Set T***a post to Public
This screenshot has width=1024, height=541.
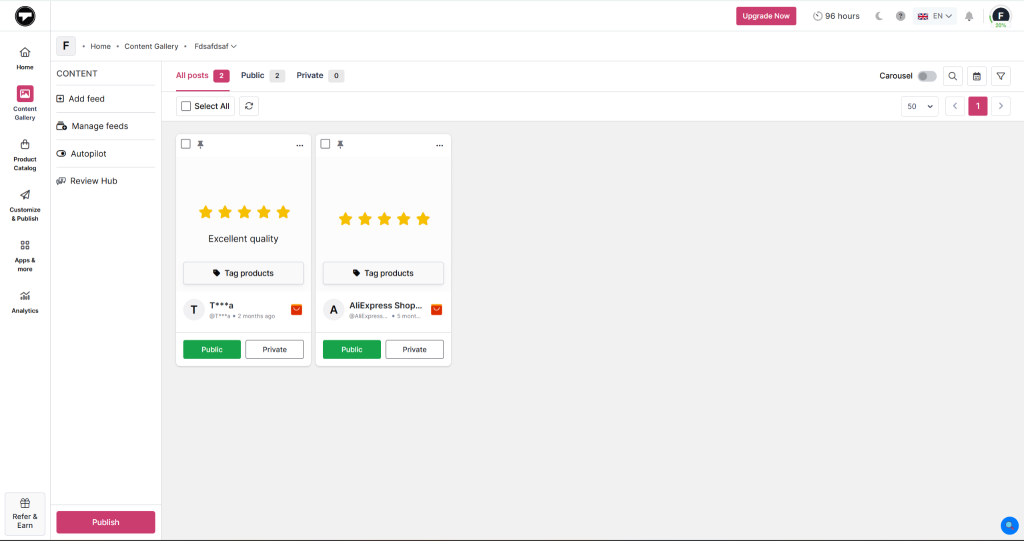[212, 350]
